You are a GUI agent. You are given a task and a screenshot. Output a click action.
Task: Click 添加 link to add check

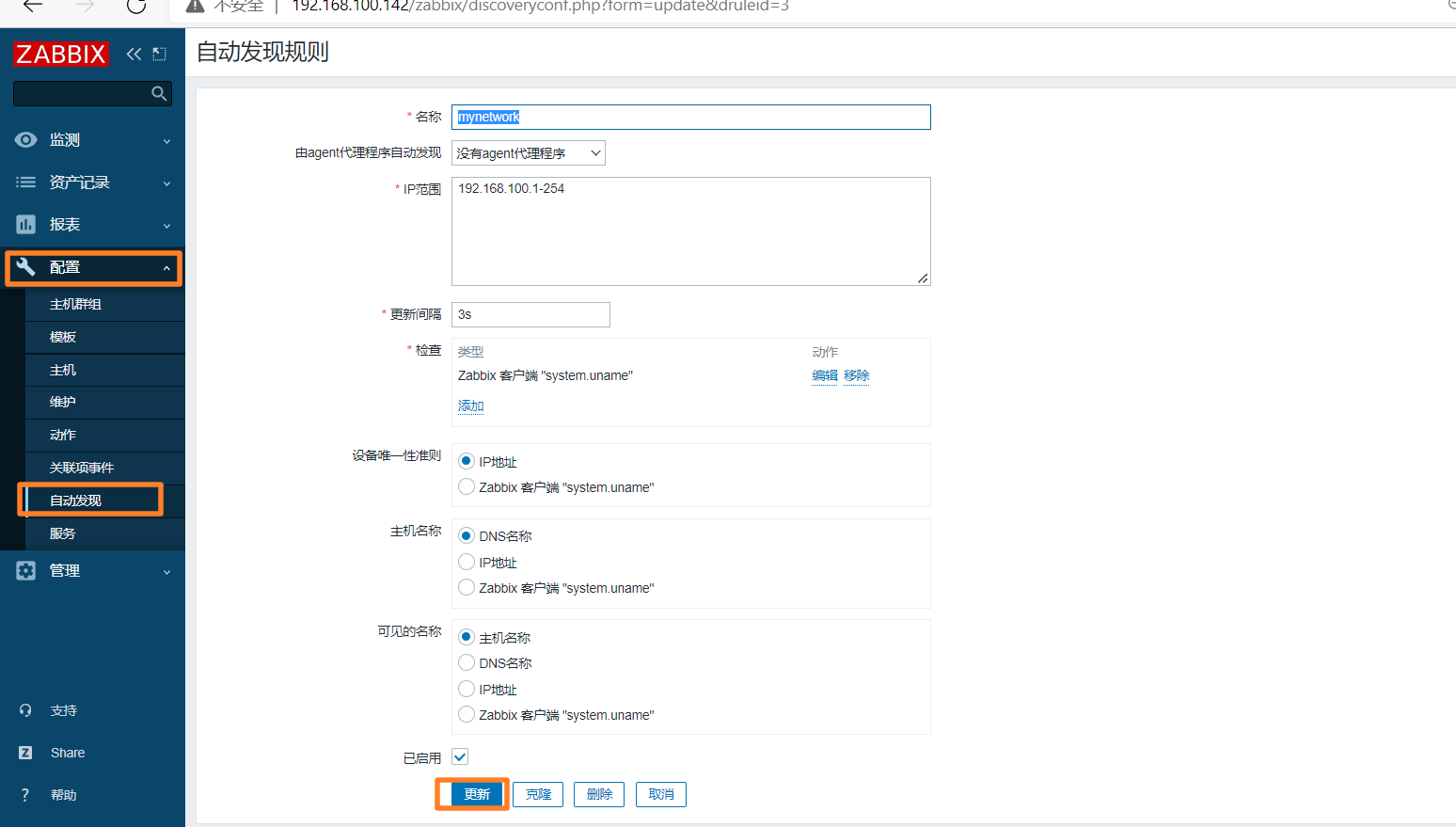click(470, 406)
